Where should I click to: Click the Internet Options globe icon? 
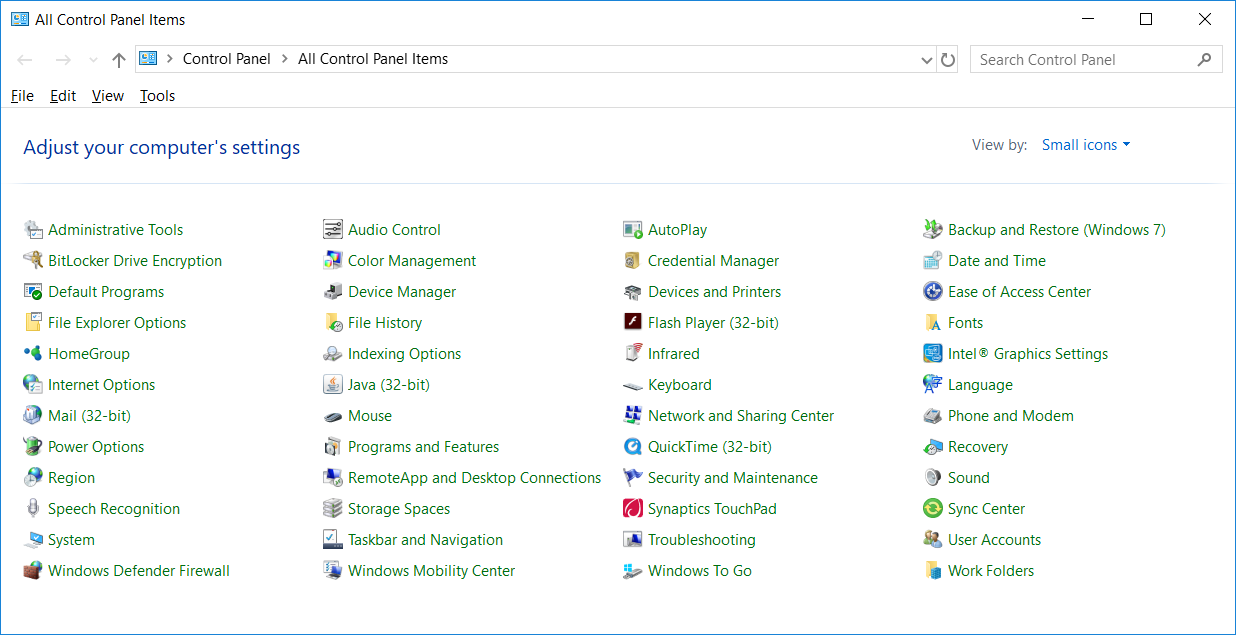pyautogui.click(x=33, y=385)
